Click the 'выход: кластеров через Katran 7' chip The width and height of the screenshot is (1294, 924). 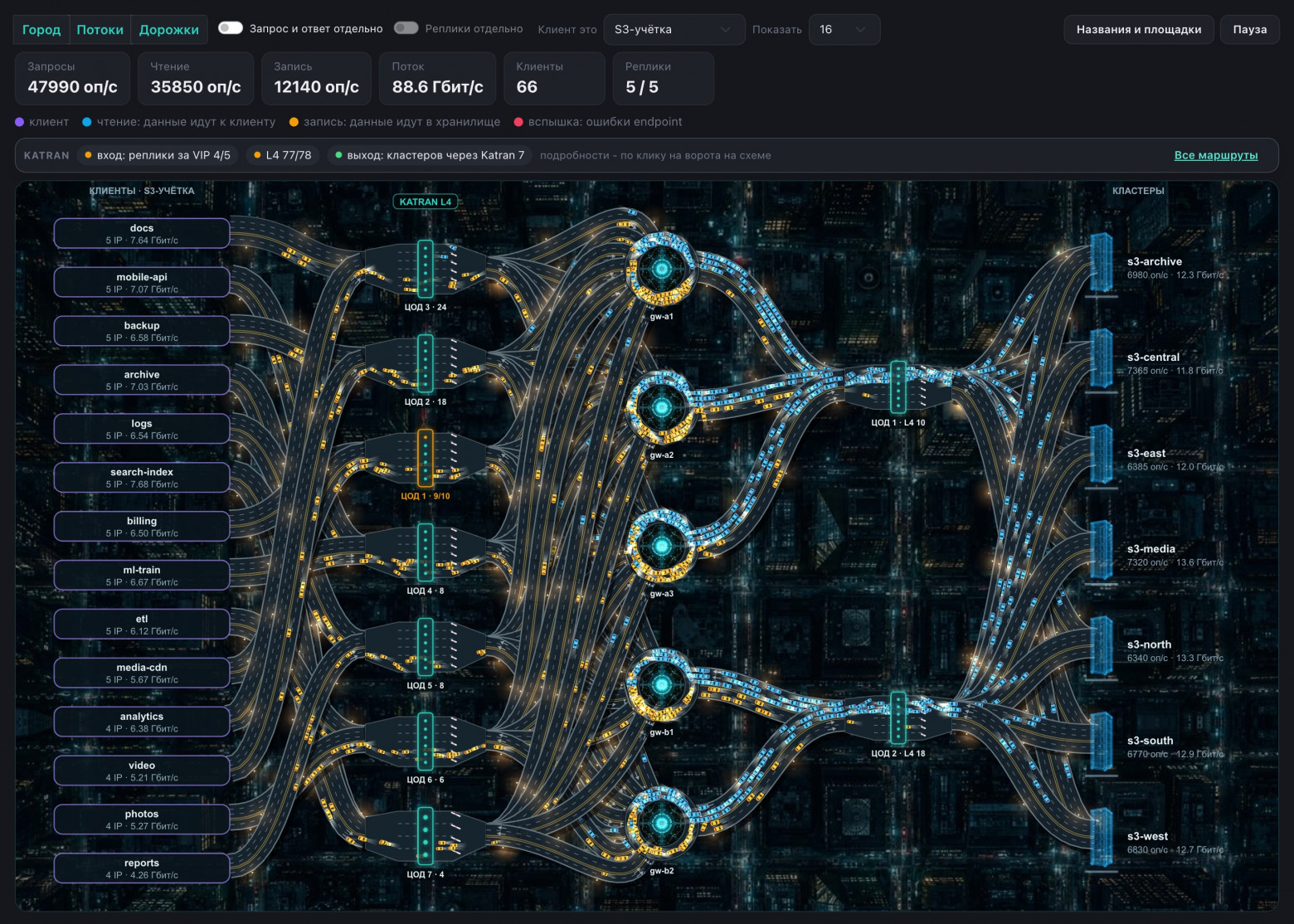pos(430,155)
